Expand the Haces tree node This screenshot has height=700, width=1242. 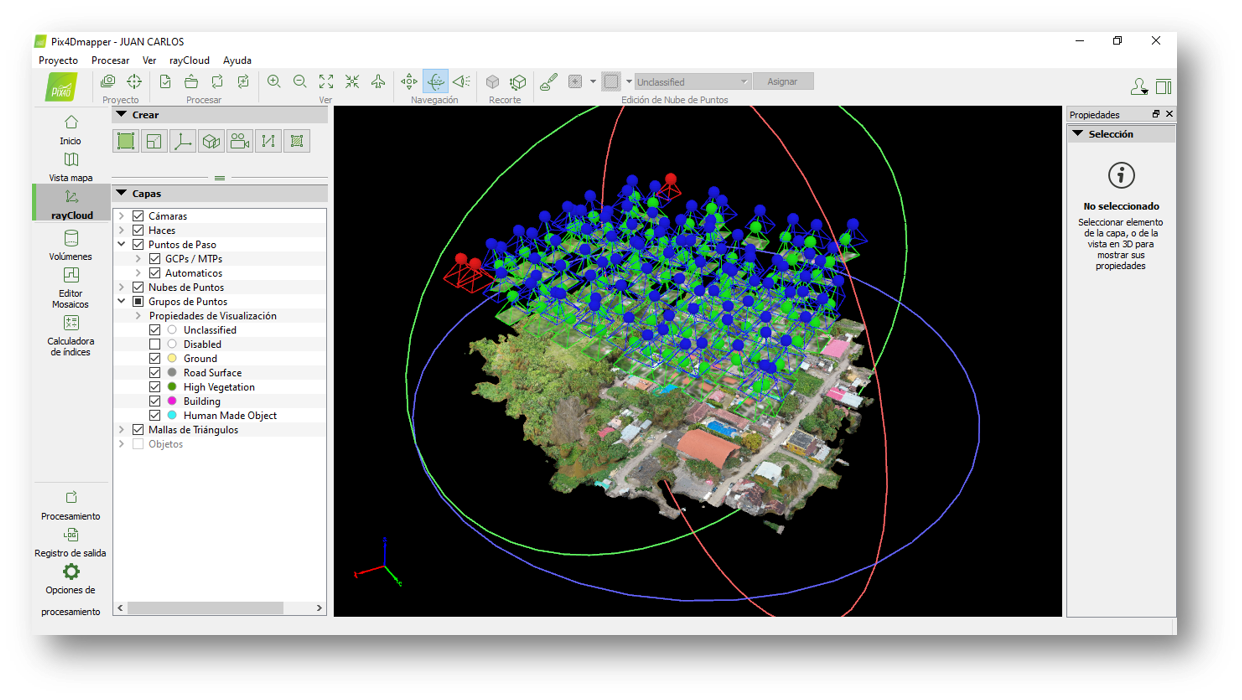pos(122,230)
